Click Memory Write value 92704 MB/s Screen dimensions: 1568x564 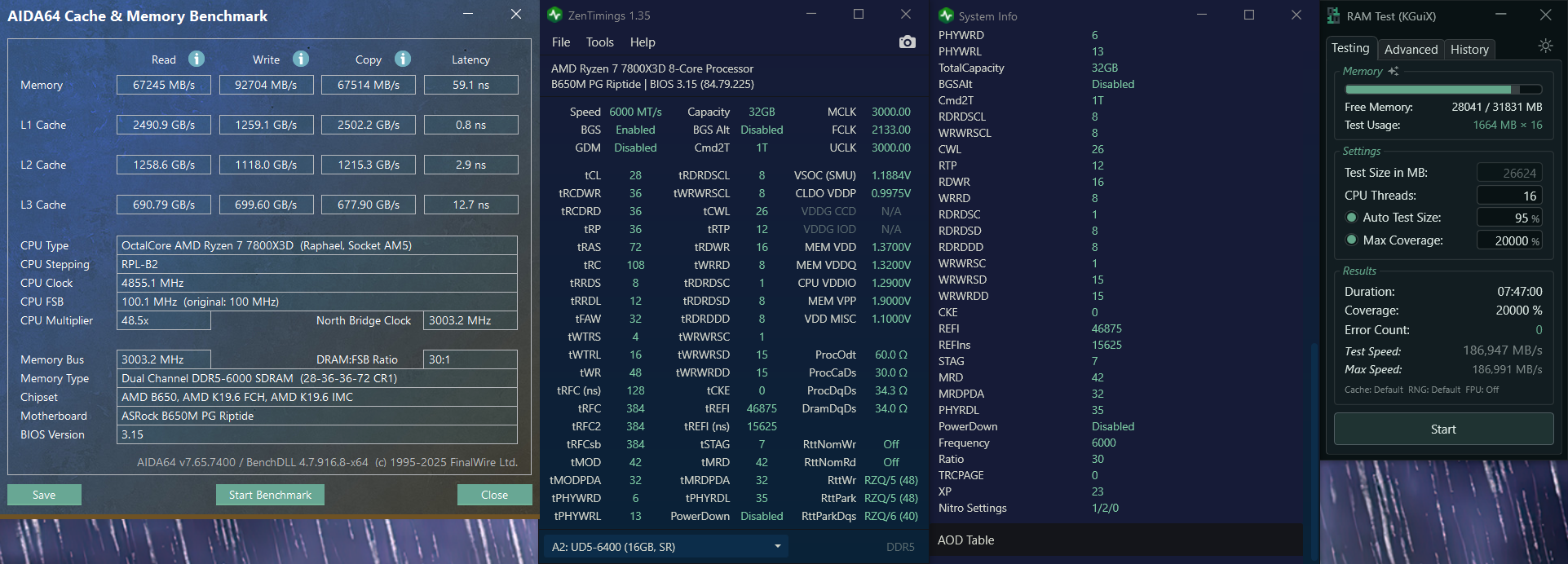[x=266, y=85]
